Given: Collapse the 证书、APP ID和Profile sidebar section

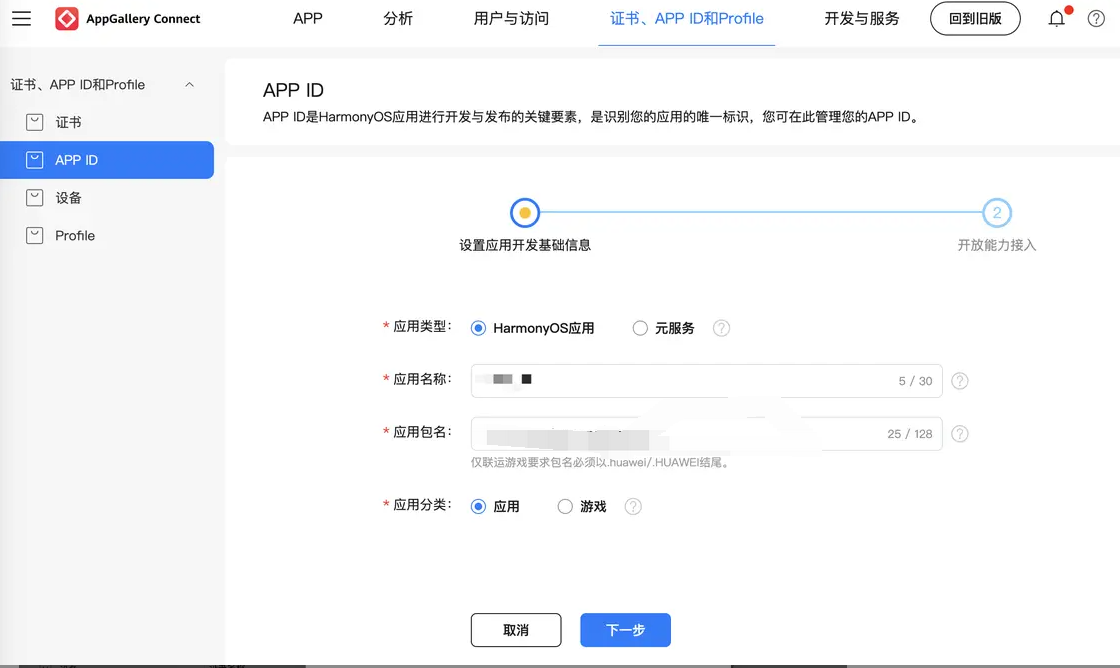Looking at the screenshot, I should tap(189, 84).
